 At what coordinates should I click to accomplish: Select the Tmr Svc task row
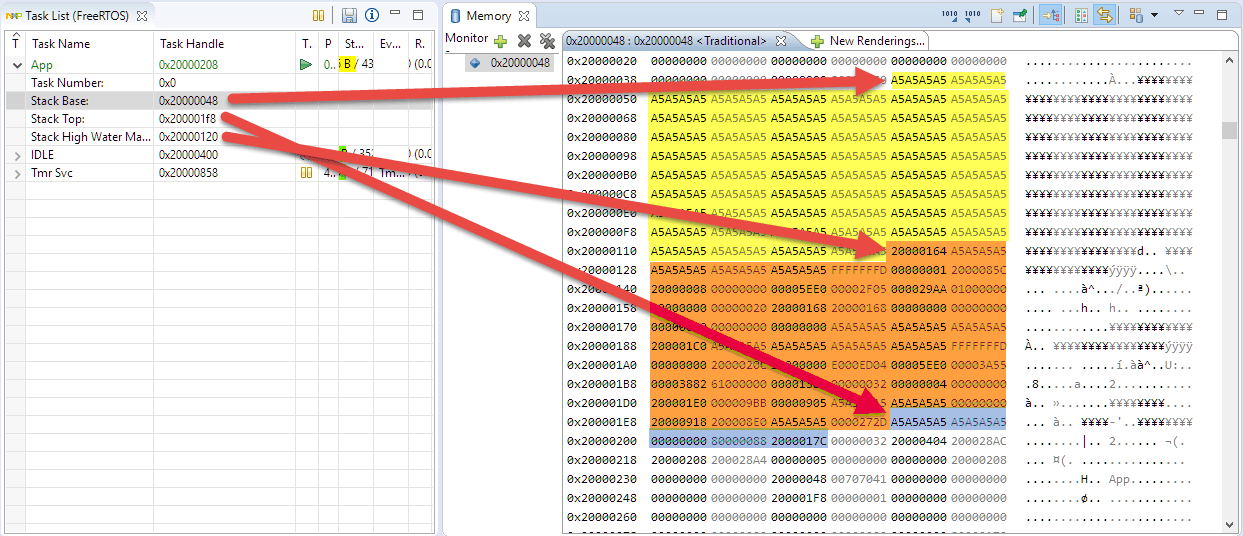[x=218, y=173]
